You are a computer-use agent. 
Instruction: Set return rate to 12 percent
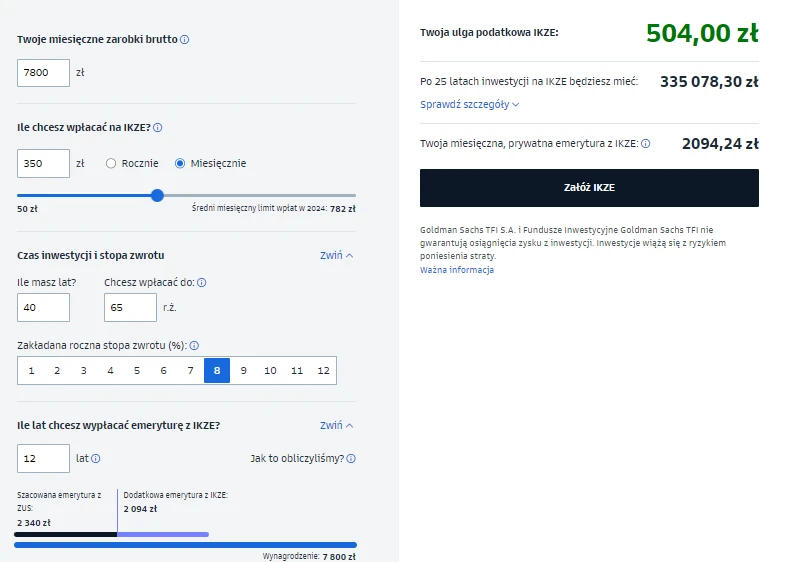[x=323, y=371]
